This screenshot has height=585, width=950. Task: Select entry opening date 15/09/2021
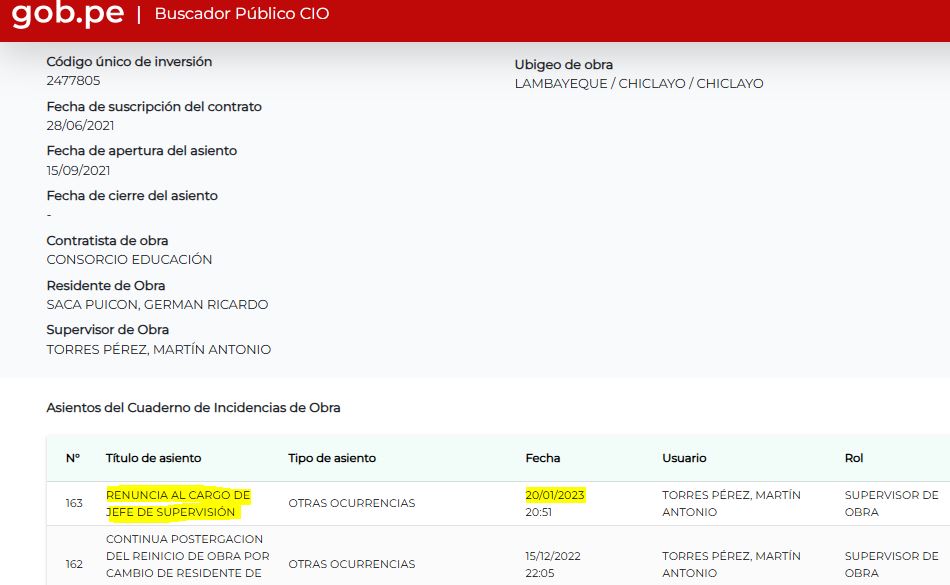pos(78,170)
